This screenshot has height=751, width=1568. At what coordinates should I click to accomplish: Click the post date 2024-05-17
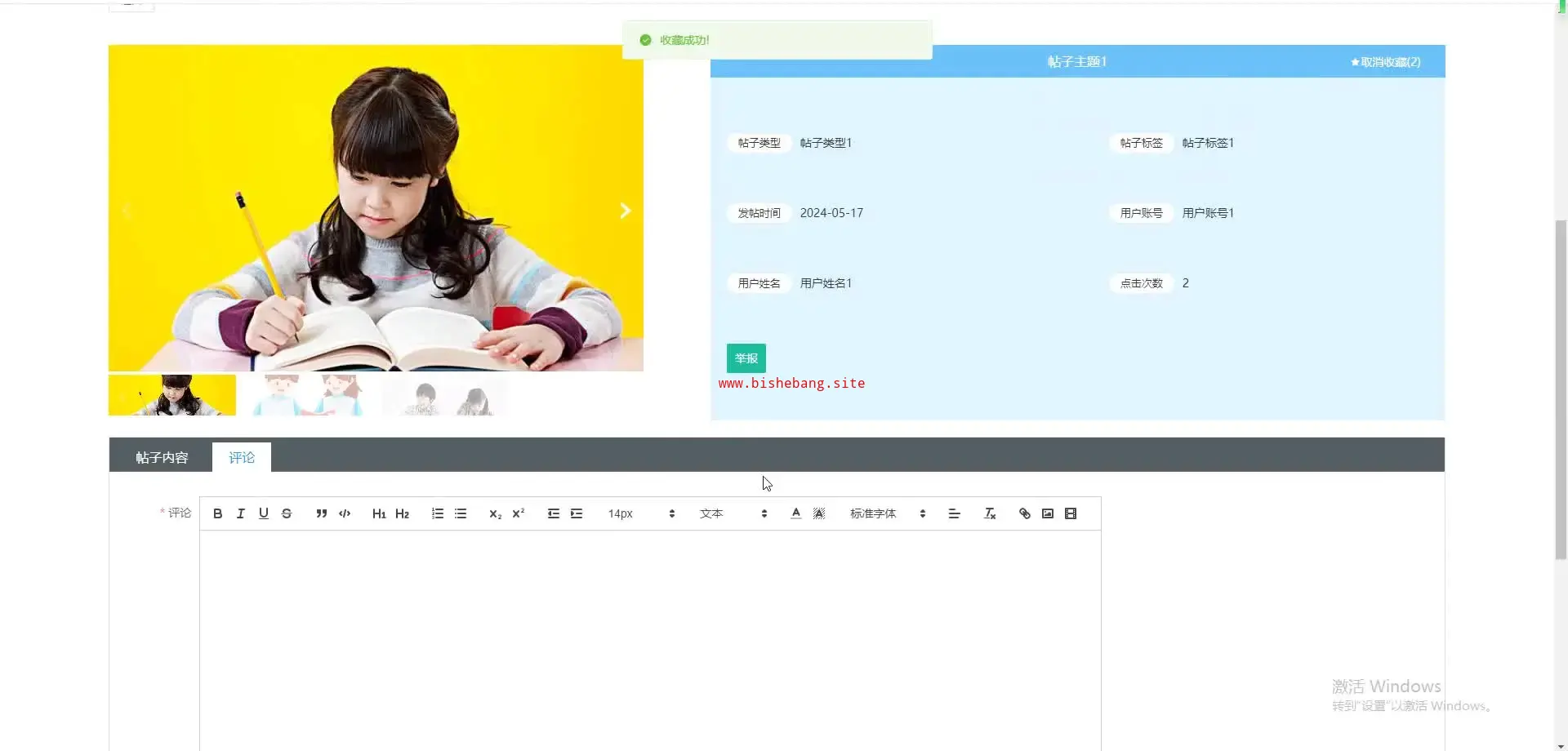coord(831,213)
